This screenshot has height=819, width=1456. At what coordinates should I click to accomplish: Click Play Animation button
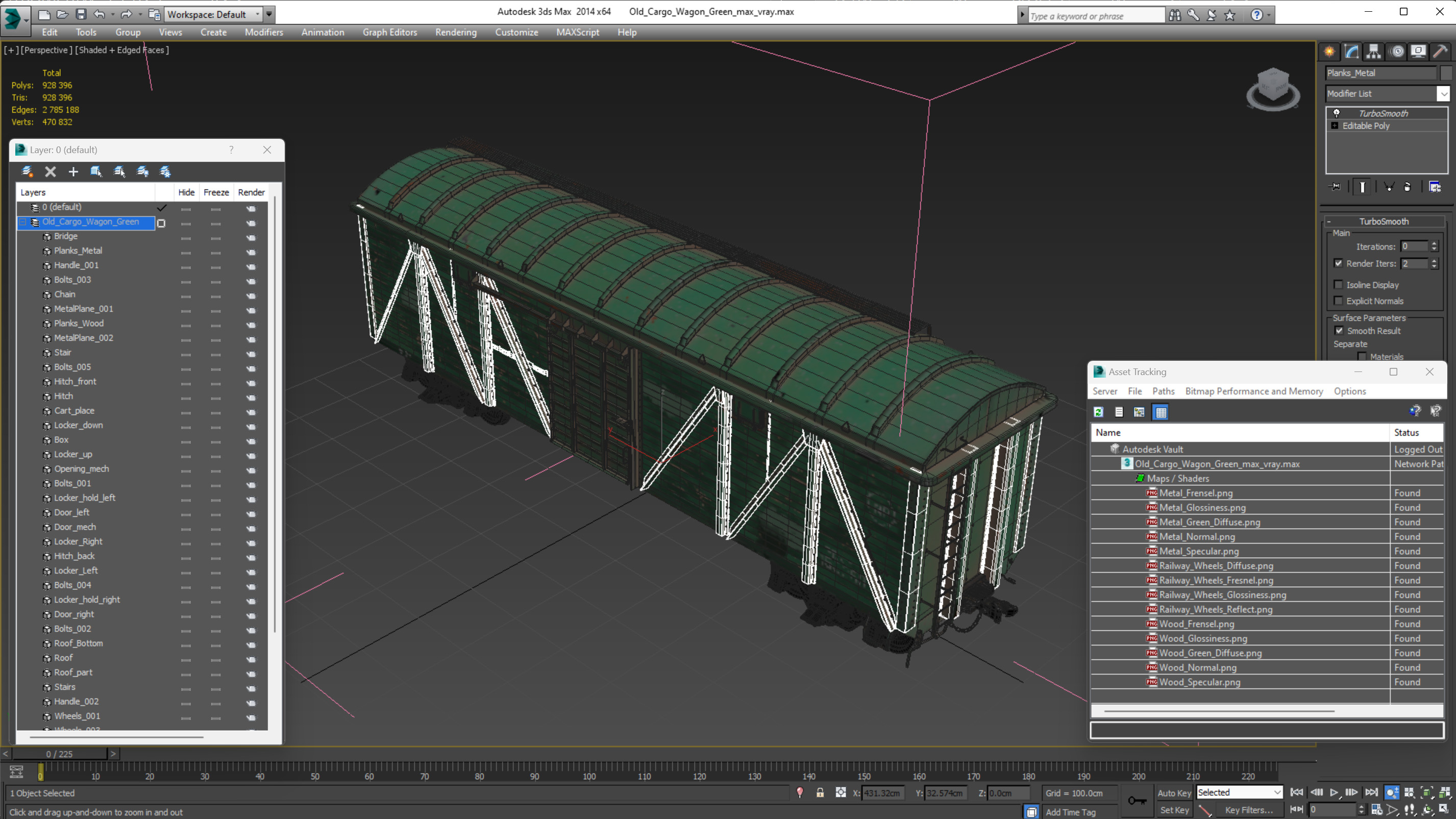pyautogui.click(x=1334, y=792)
